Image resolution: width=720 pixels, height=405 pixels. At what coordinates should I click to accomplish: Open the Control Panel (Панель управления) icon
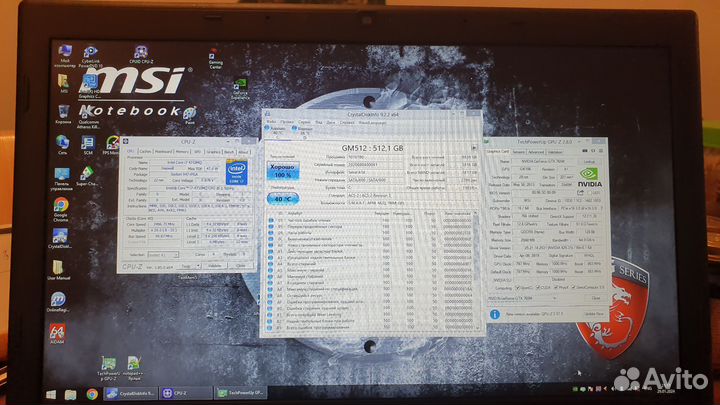[x=62, y=180]
